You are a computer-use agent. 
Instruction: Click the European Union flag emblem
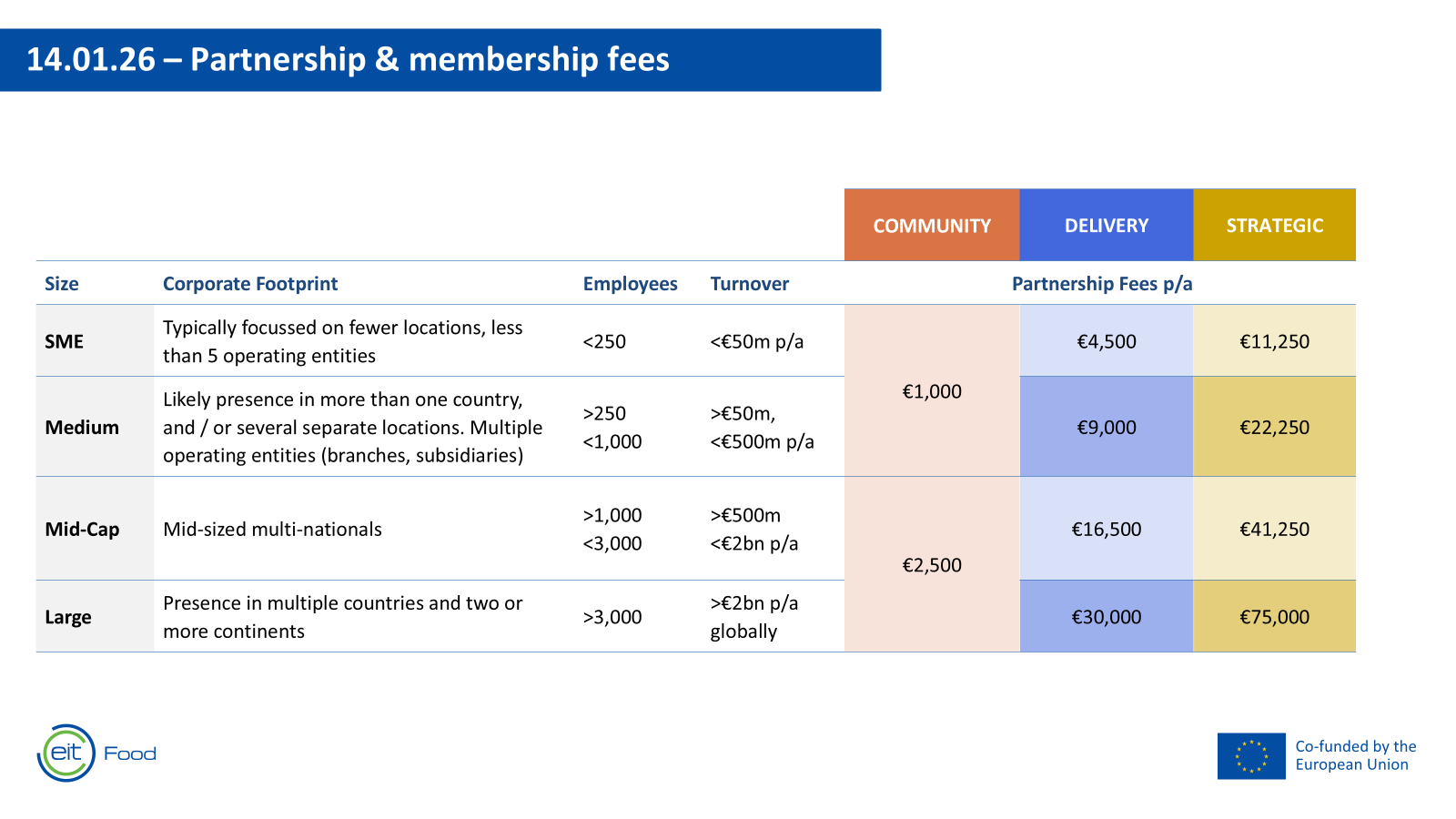[1251, 756]
